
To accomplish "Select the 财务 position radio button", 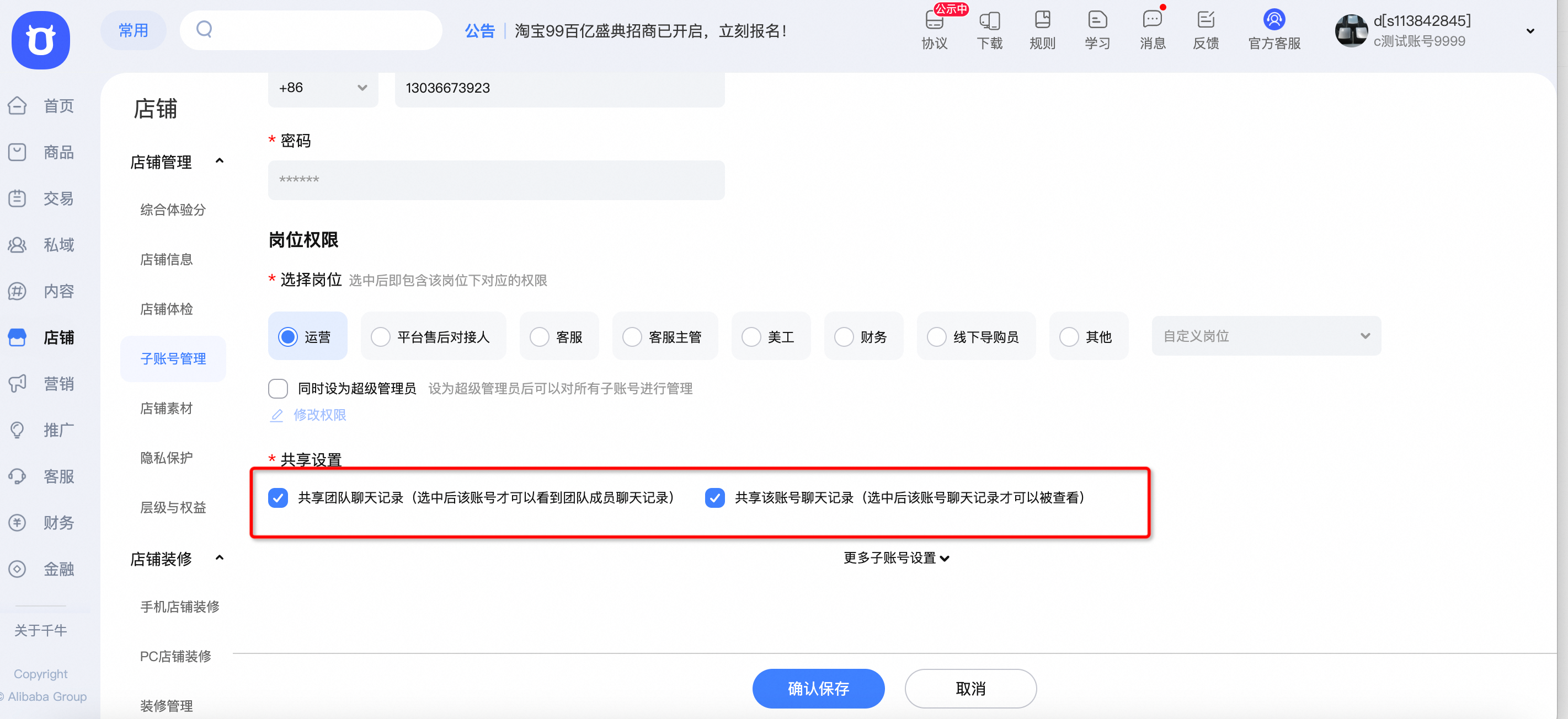I will point(844,336).
